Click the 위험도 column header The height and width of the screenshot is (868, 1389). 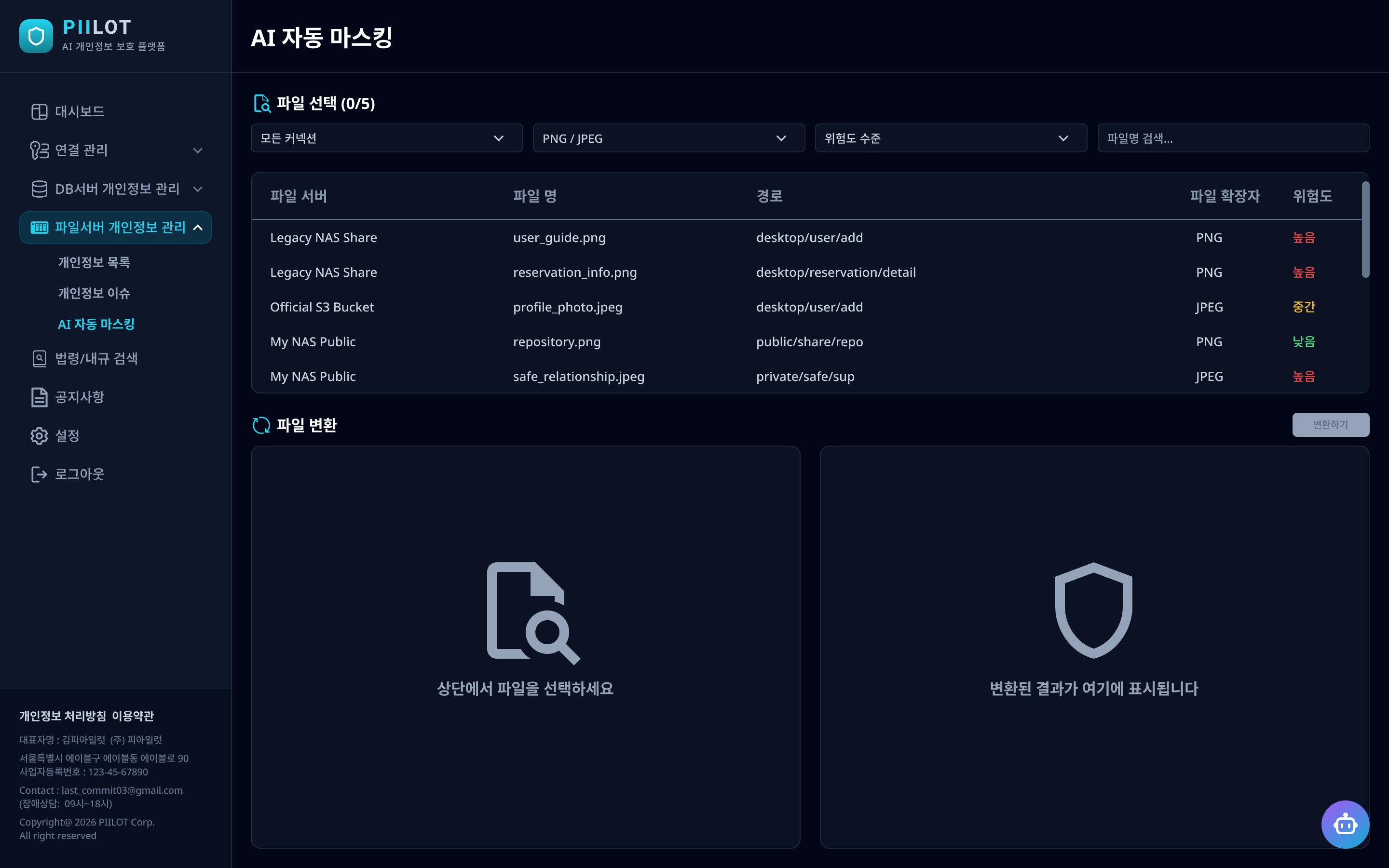tap(1312, 196)
